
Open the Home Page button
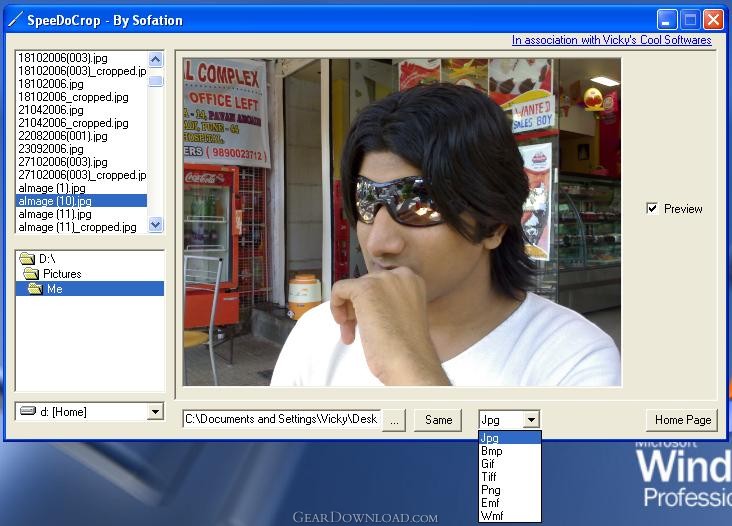[x=682, y=420]
